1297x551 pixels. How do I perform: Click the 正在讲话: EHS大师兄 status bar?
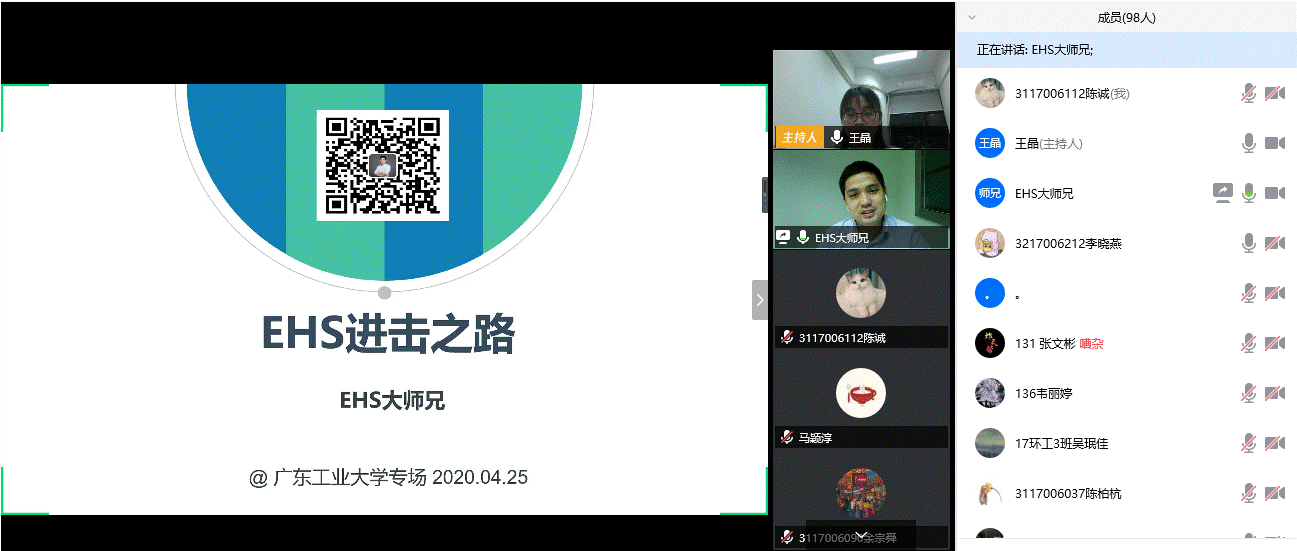1126,49
